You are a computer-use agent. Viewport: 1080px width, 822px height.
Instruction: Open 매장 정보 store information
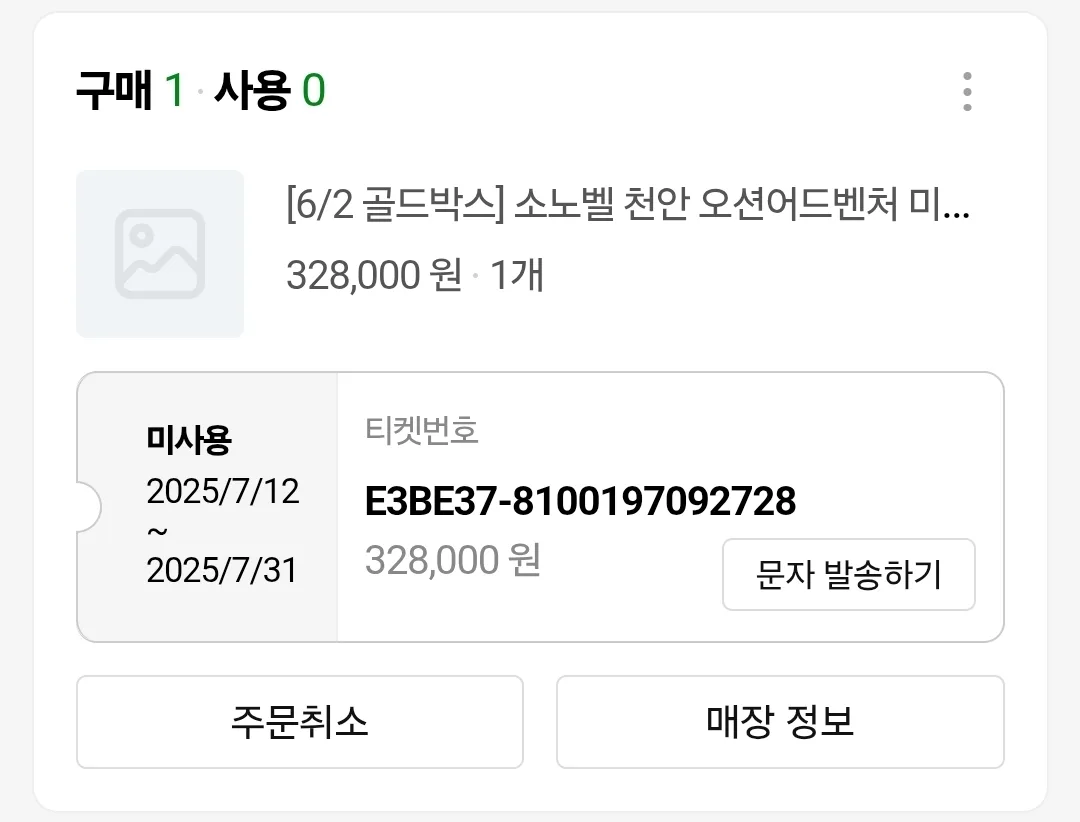pos(780,721)
